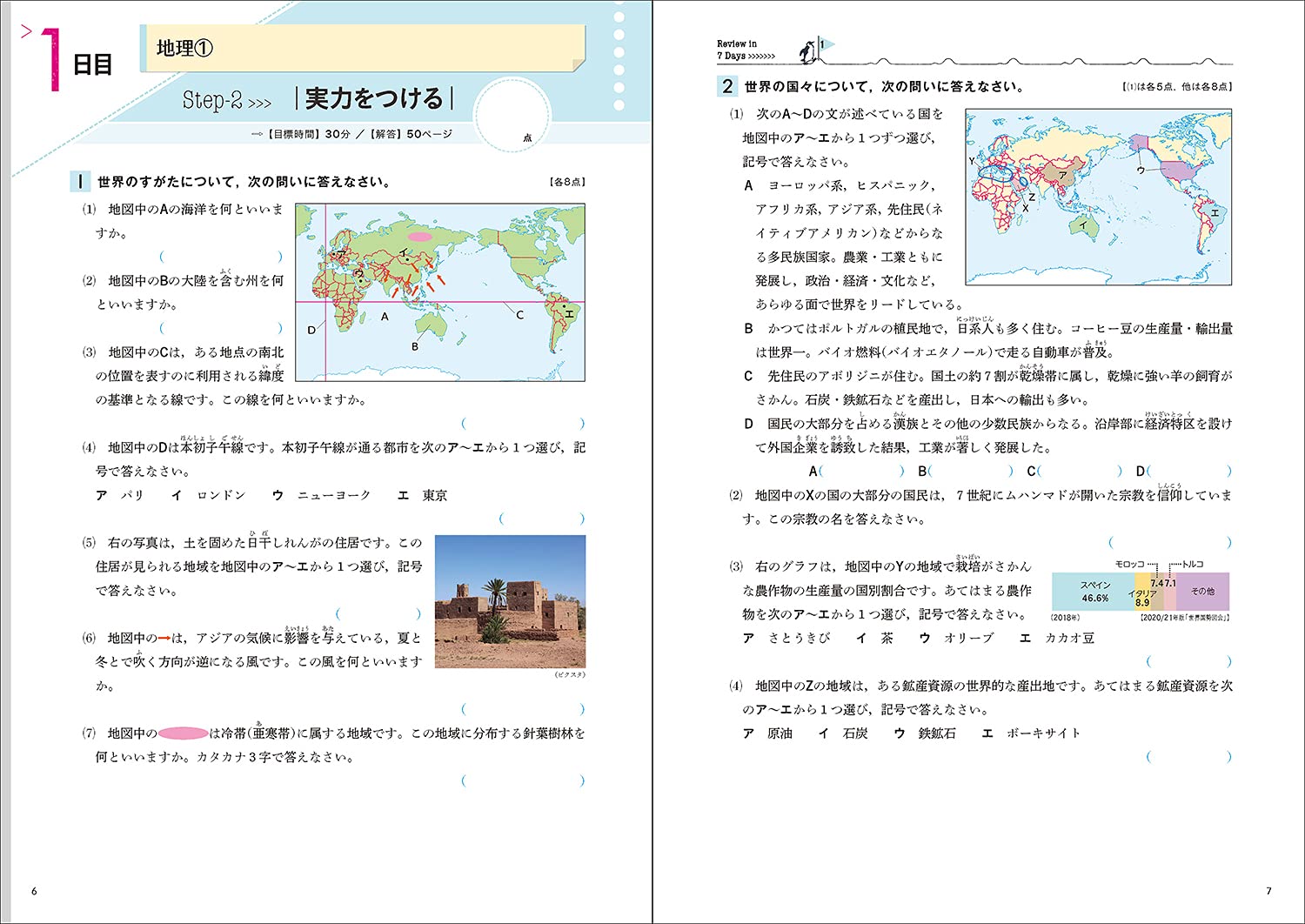Screen dimensions: 1305x924
Task: Click label X on the right map
Action: tap(1025, 209)
